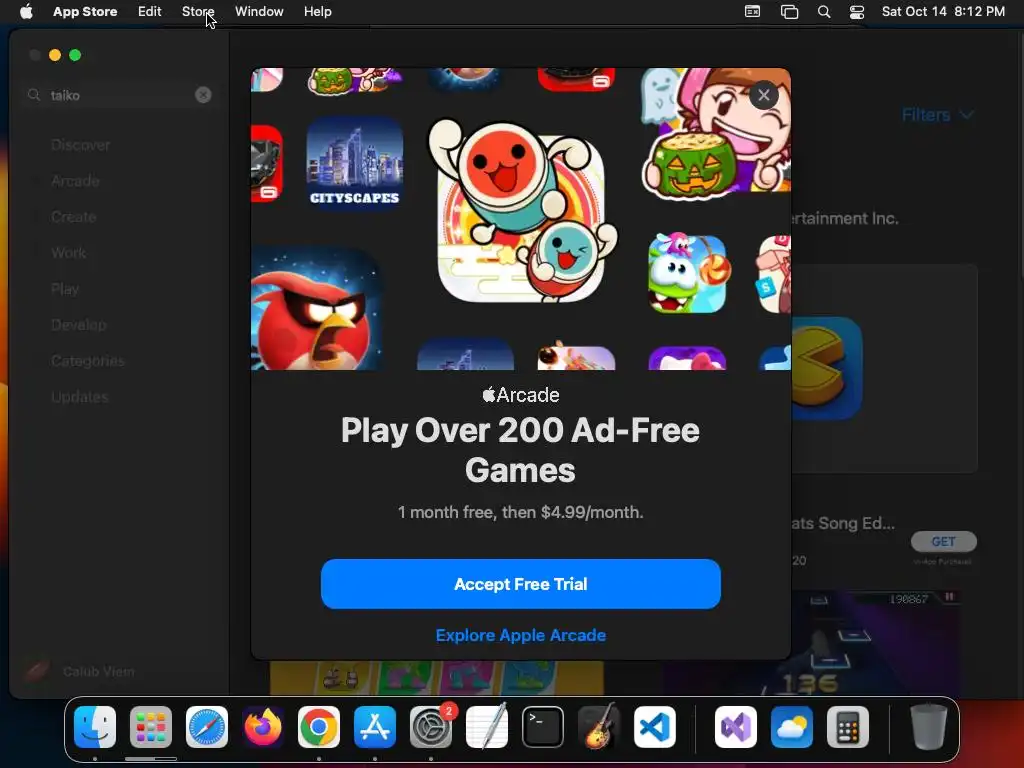Select Develop in the sidebar

tap(78, 325)
